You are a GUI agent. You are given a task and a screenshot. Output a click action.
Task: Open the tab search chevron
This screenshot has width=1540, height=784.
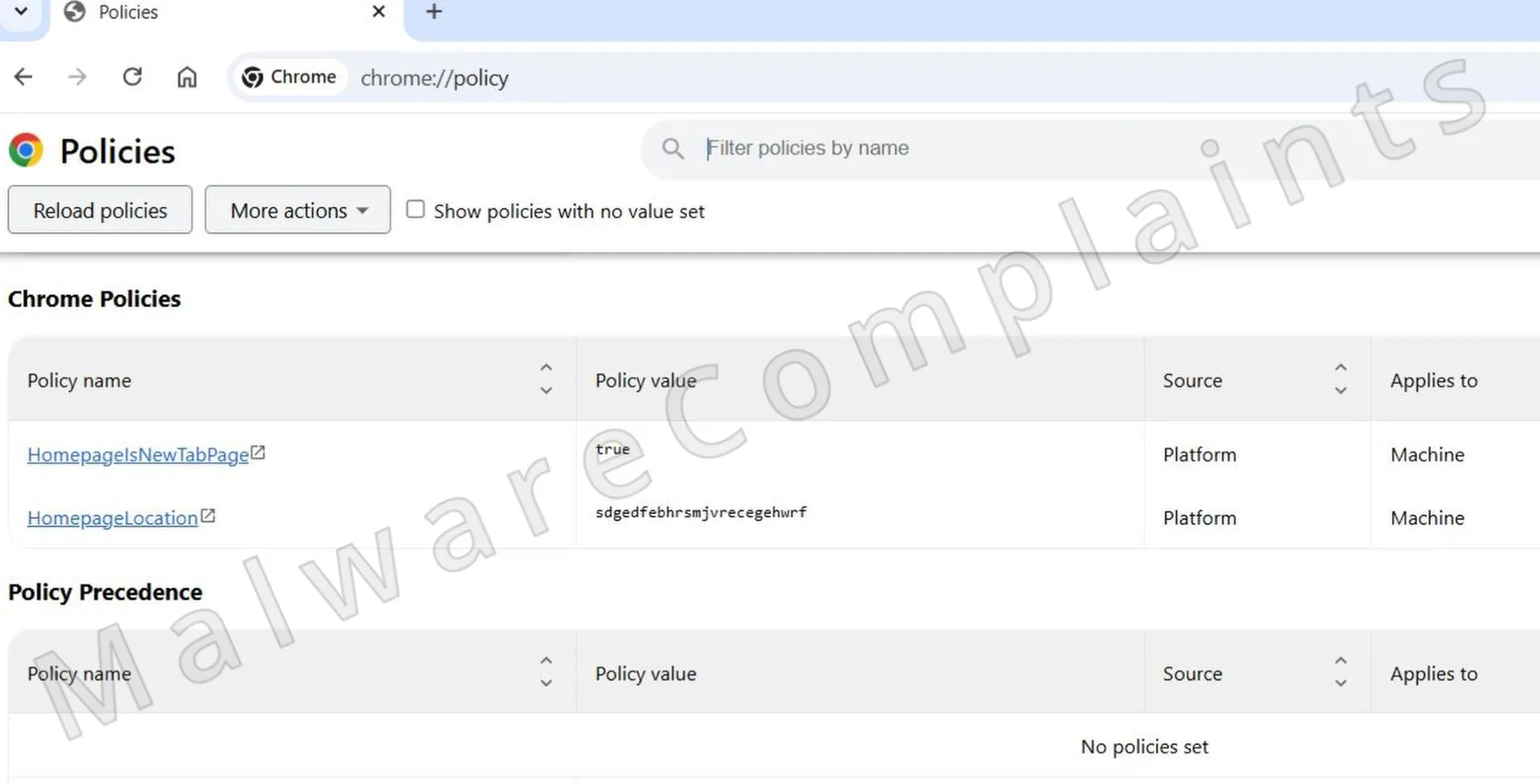[x=22, y=12]
